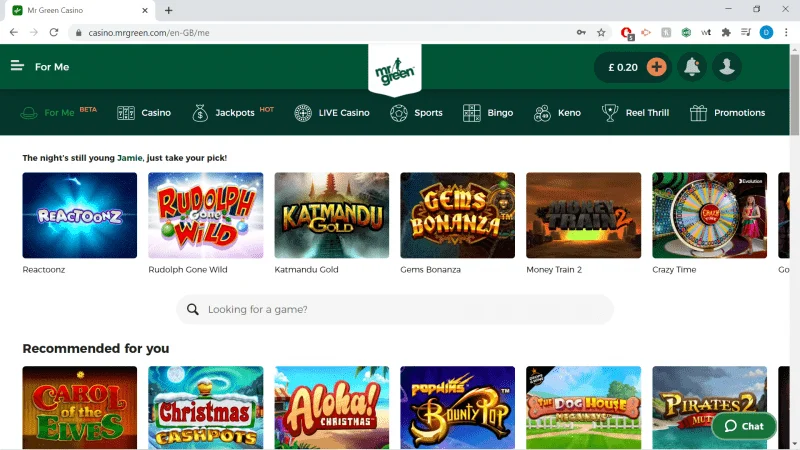This screenshot has width=800, height=450.
Task: Click the Bingo card icon
Action: pos(472,113)
